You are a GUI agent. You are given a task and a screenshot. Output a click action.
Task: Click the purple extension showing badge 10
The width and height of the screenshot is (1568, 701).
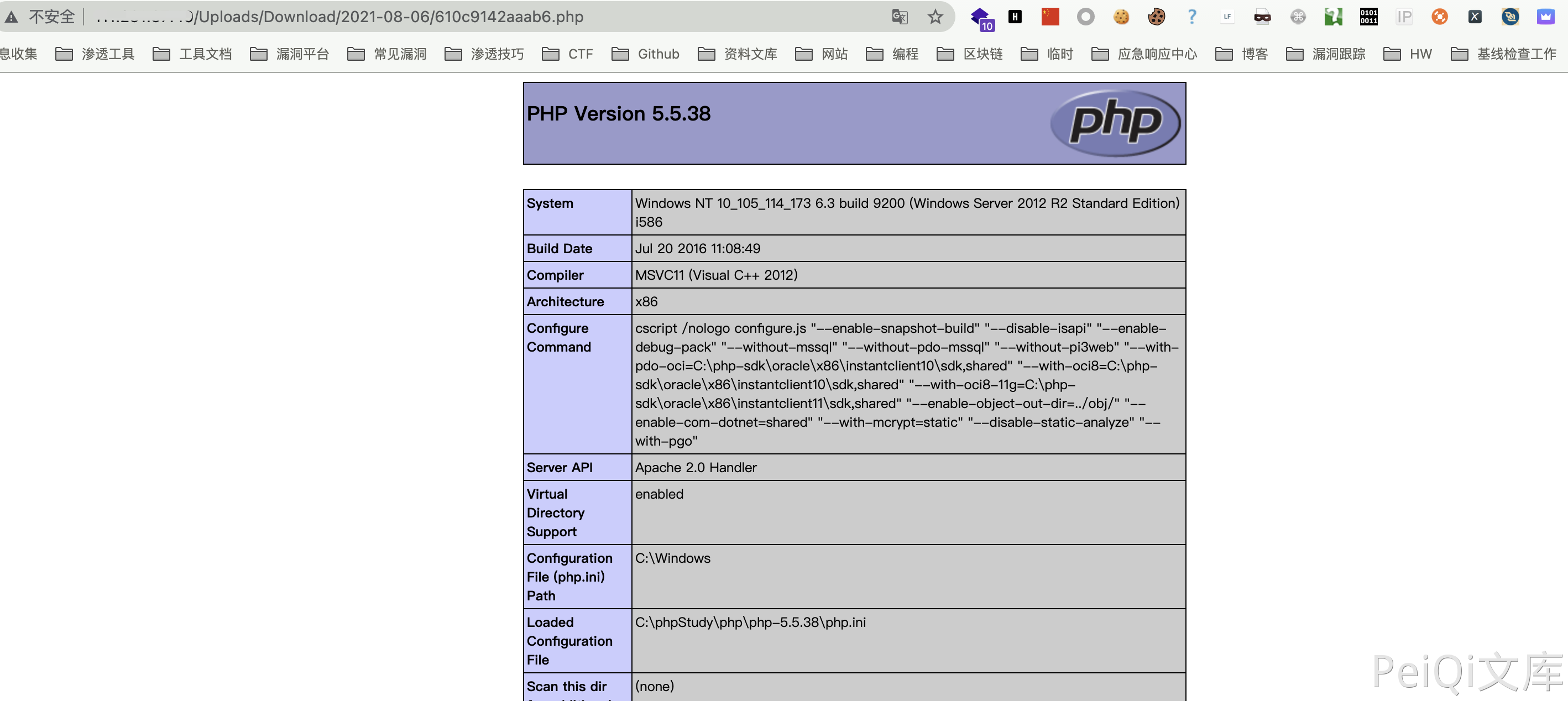pyautogui.click(x=981, y=17)
